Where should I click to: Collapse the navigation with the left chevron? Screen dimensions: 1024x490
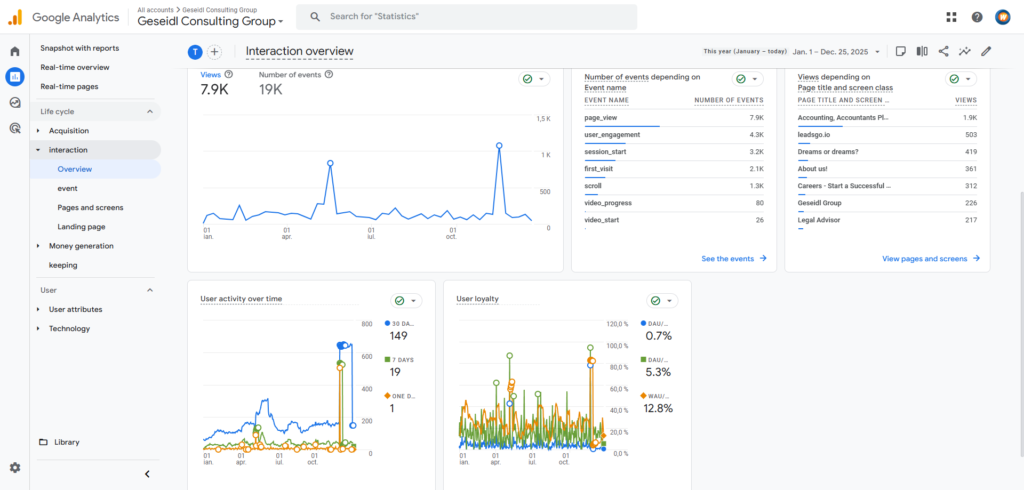click(148, 474)
